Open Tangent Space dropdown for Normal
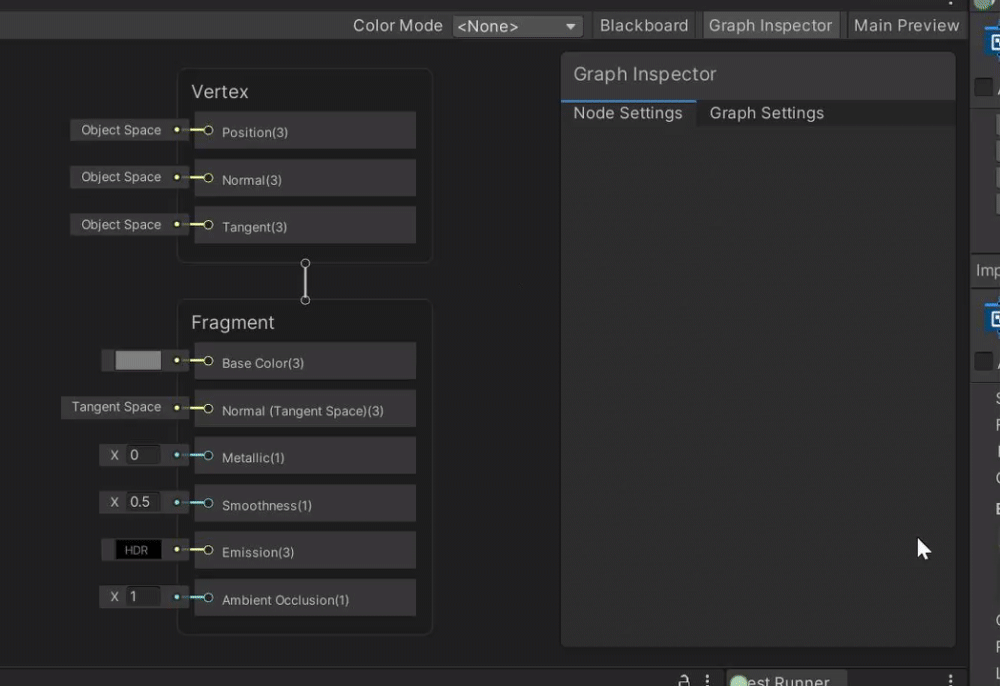The height and width of the screenshot is (686, 1000). (x=116, y=407)
